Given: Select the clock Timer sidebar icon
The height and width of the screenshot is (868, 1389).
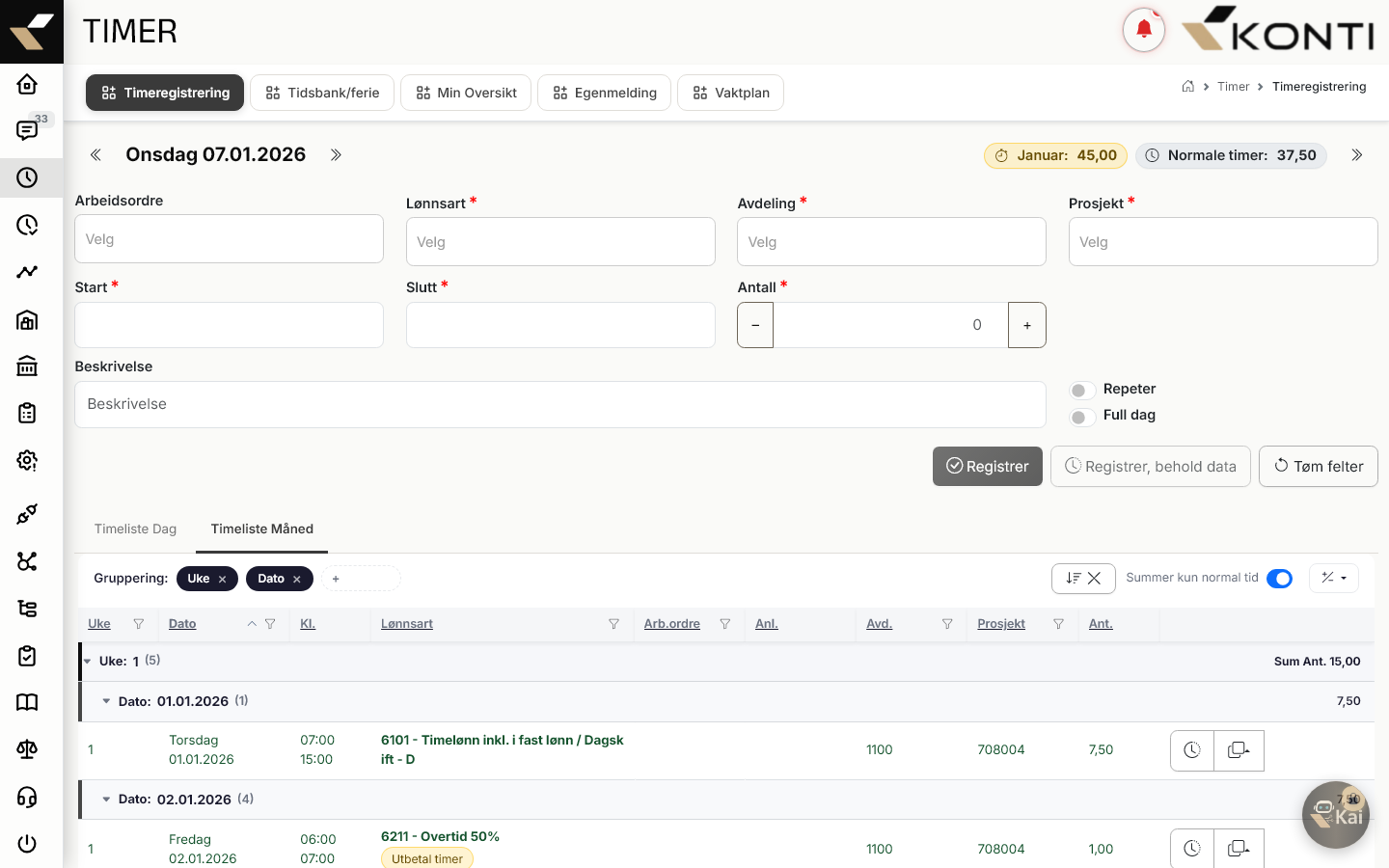Looking at the screenshot, I should [x=27, y=177].
